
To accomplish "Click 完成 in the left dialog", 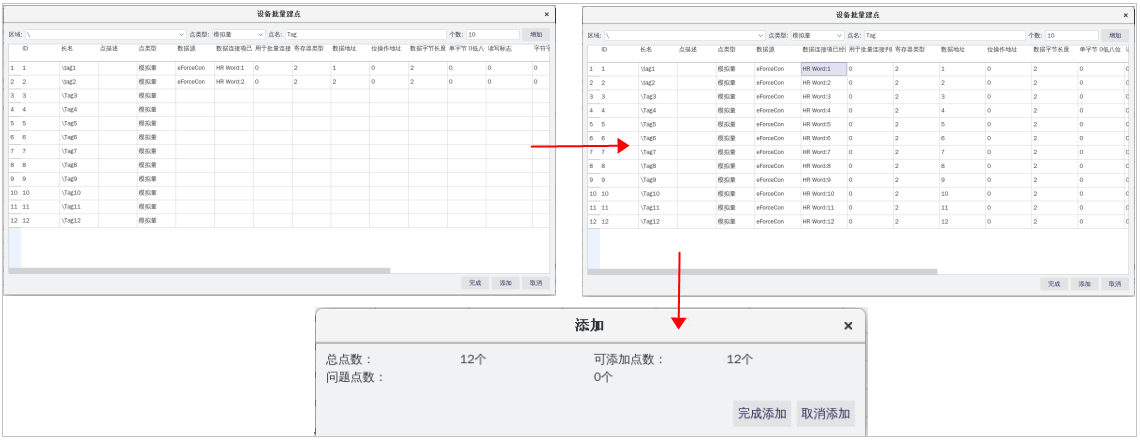I will 475,283.
